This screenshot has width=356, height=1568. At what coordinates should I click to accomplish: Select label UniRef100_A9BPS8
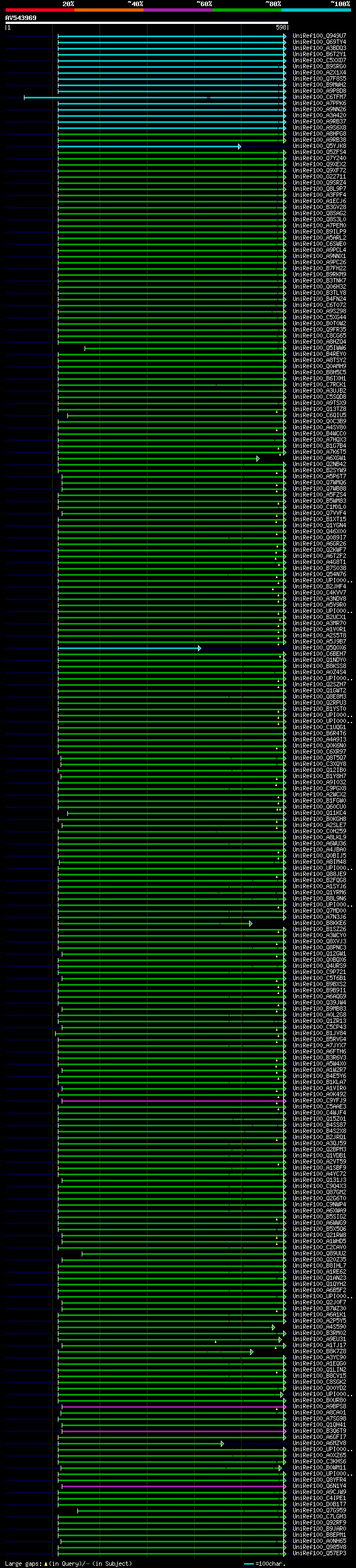tap(319, 1407)
